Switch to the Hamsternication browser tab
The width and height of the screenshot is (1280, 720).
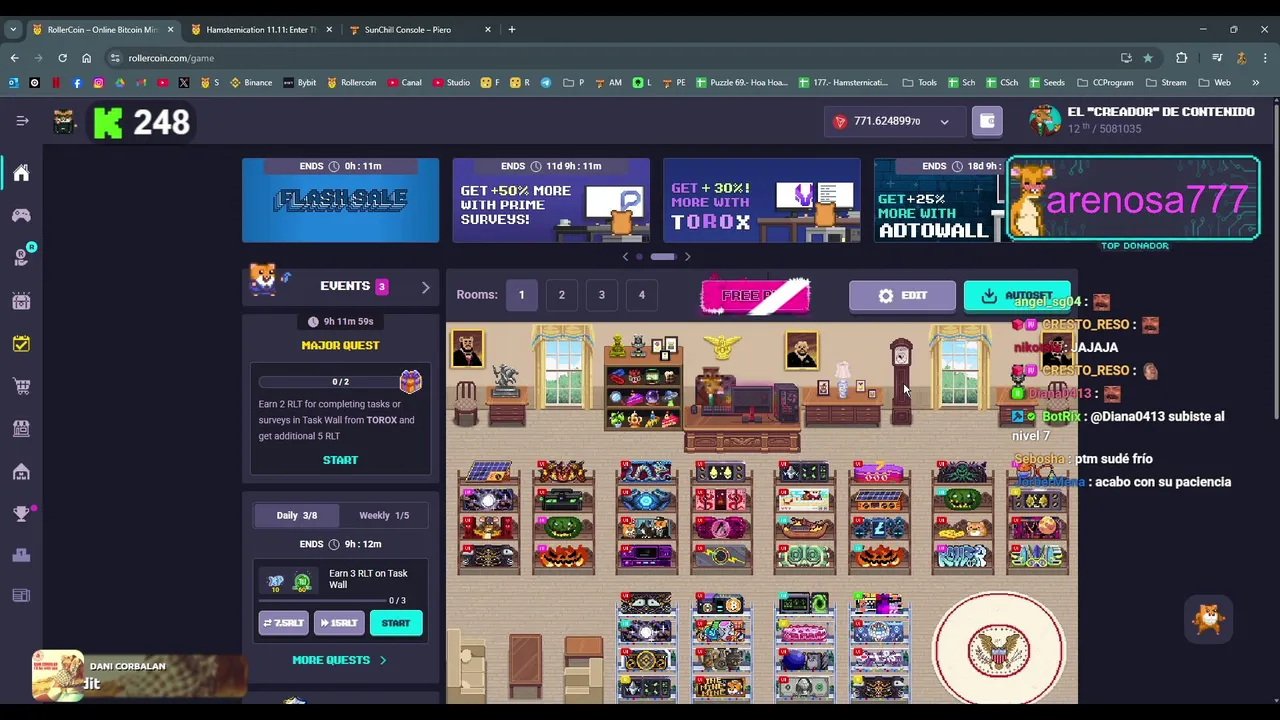click(260, 30)
